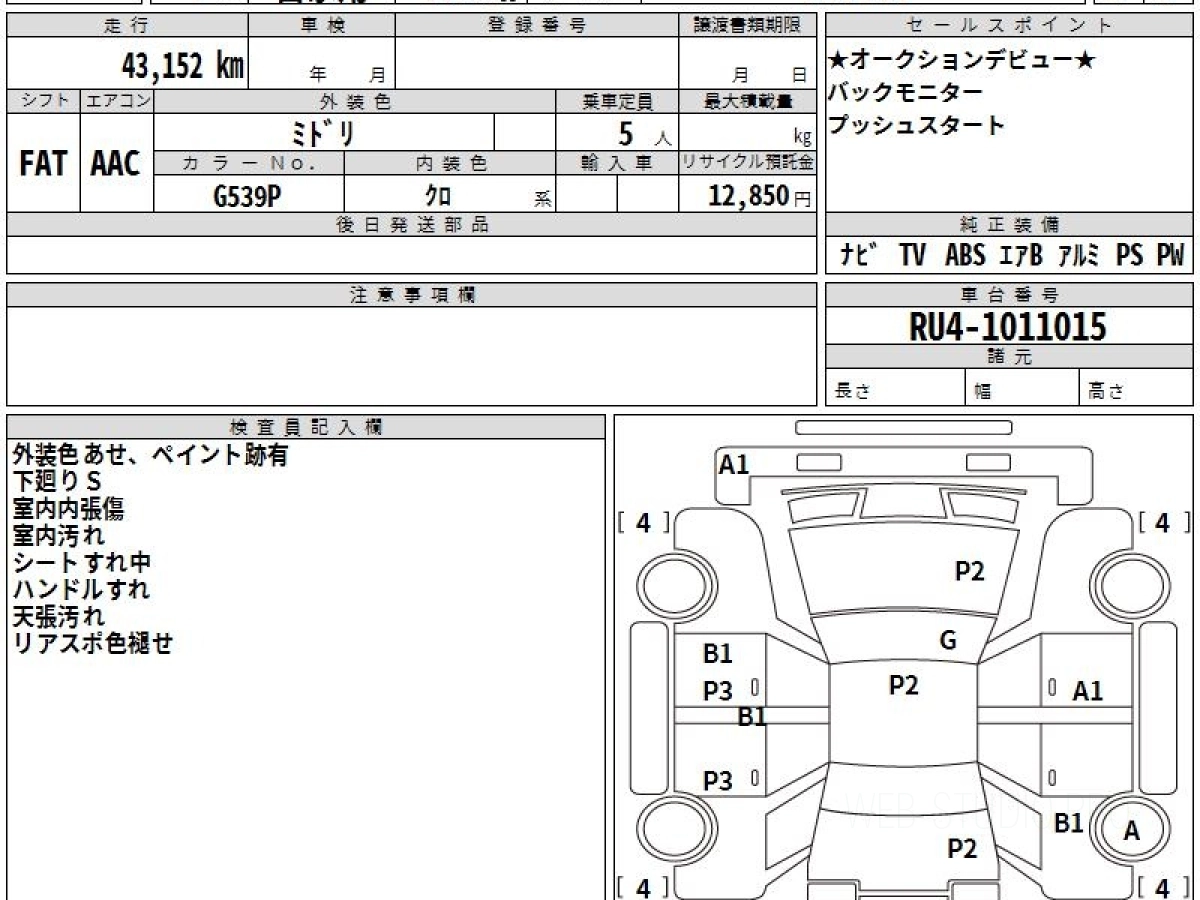Select the AAC air conditioner value

coord(116,164)
